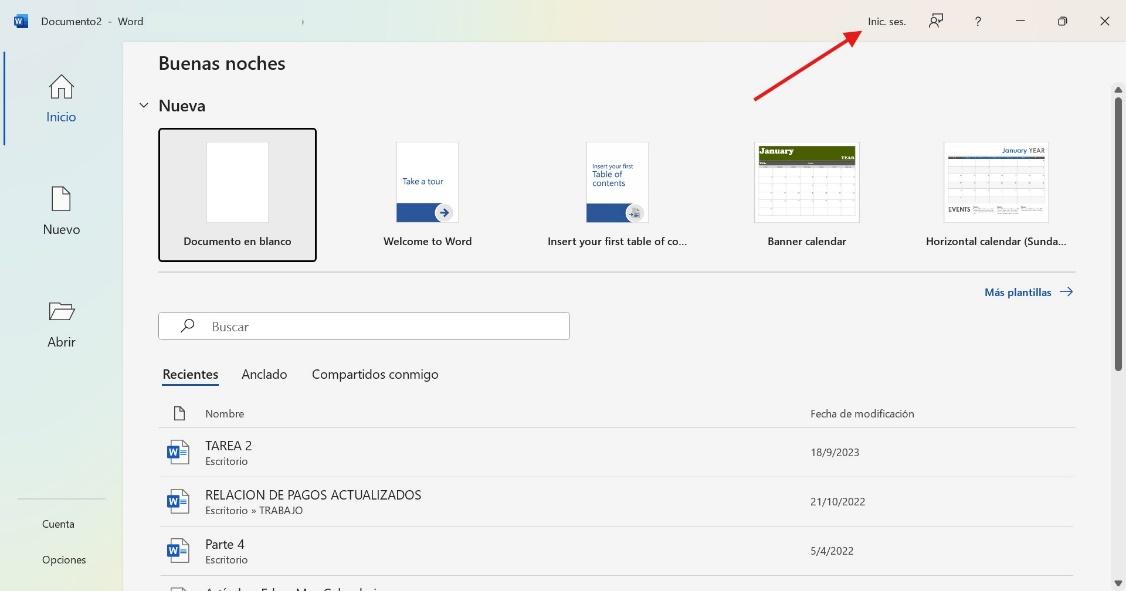Click Word file icon beside TAREA 2

pos(177,452)
